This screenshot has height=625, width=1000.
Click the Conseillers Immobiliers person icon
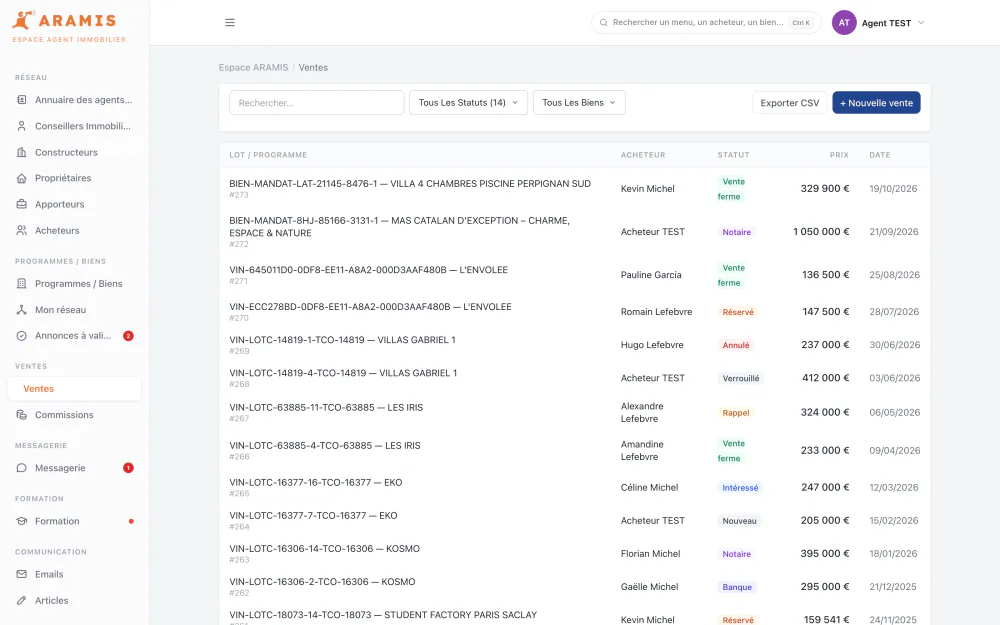pos(22,126)
